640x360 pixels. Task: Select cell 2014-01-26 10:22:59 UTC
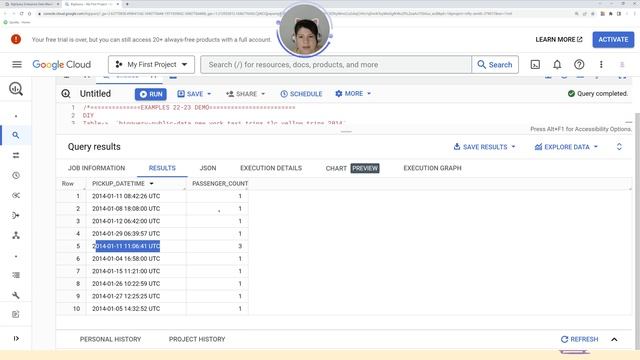pos(126,284)
